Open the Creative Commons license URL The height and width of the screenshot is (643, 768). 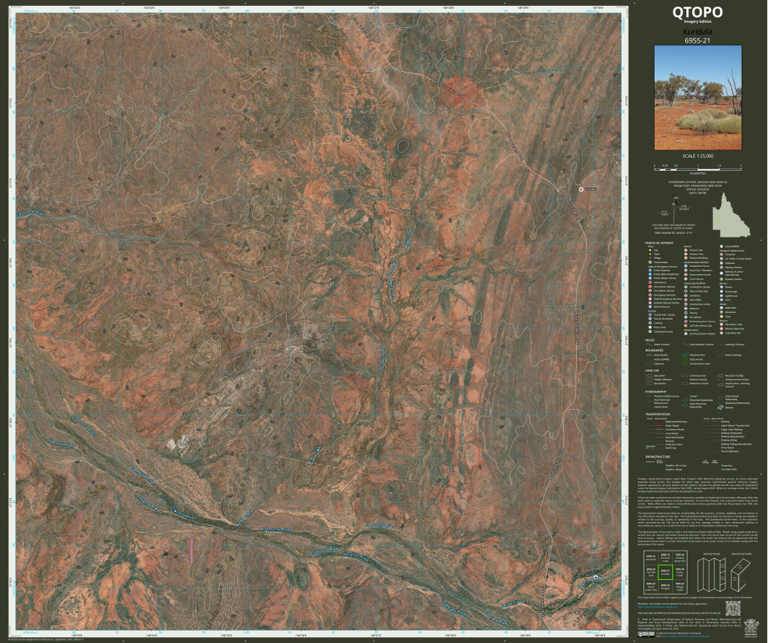point(685,636)
